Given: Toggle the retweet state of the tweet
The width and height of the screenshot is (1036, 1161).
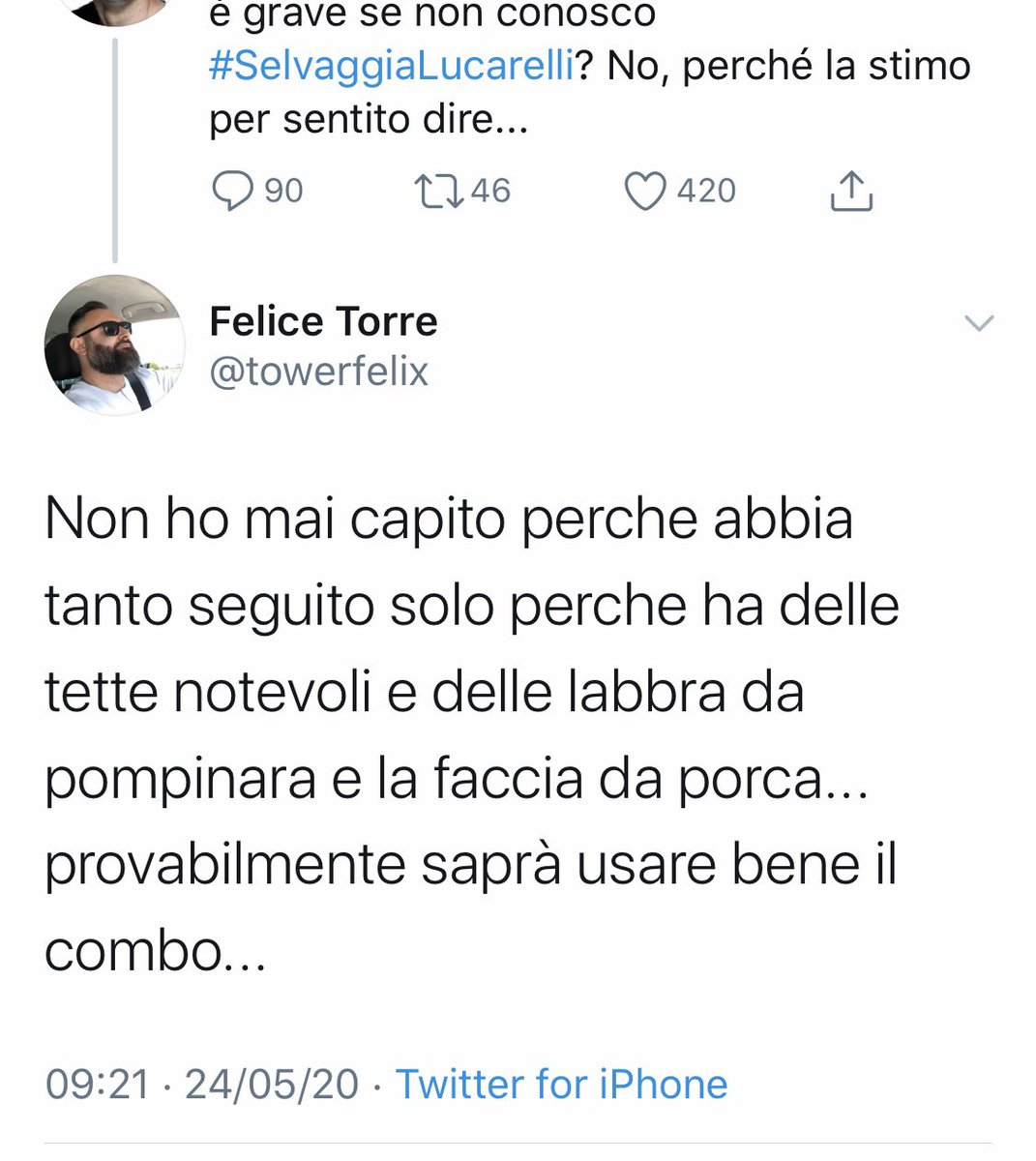Looking at the screenshot, I should pos(438,191).
